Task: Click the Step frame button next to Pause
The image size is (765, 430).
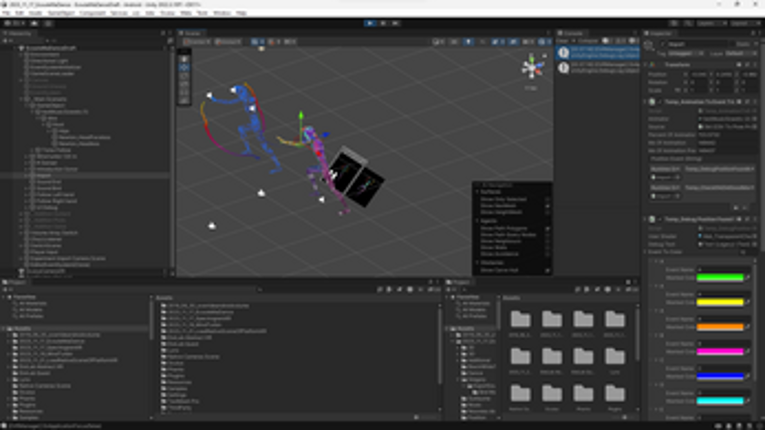Action: click(x=396, y=23)
